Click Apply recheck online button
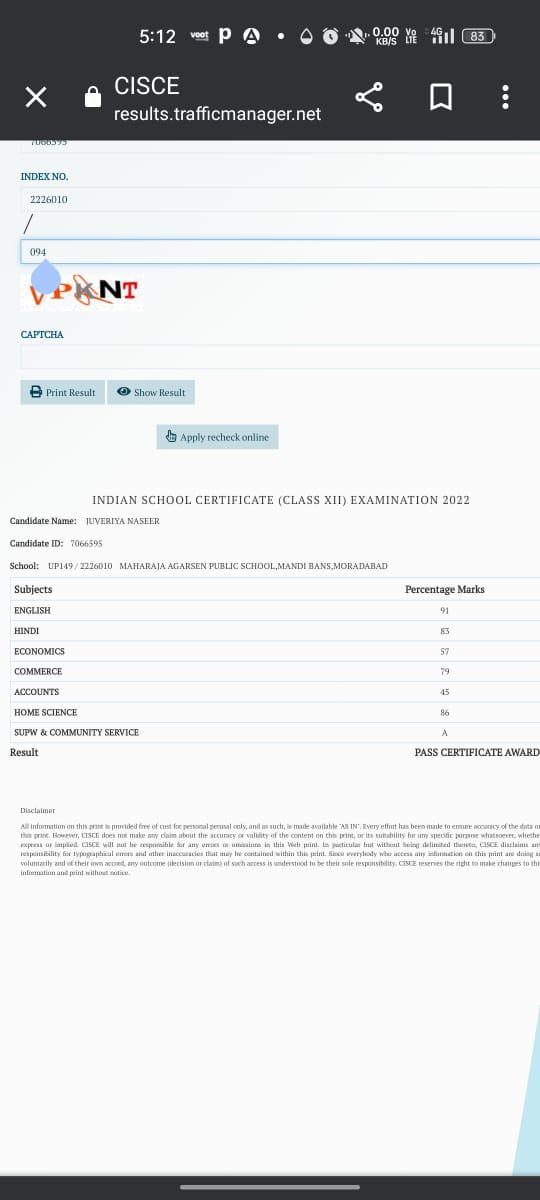The height and width of the screenshot is (1200, 540). [x=217, y=437]
